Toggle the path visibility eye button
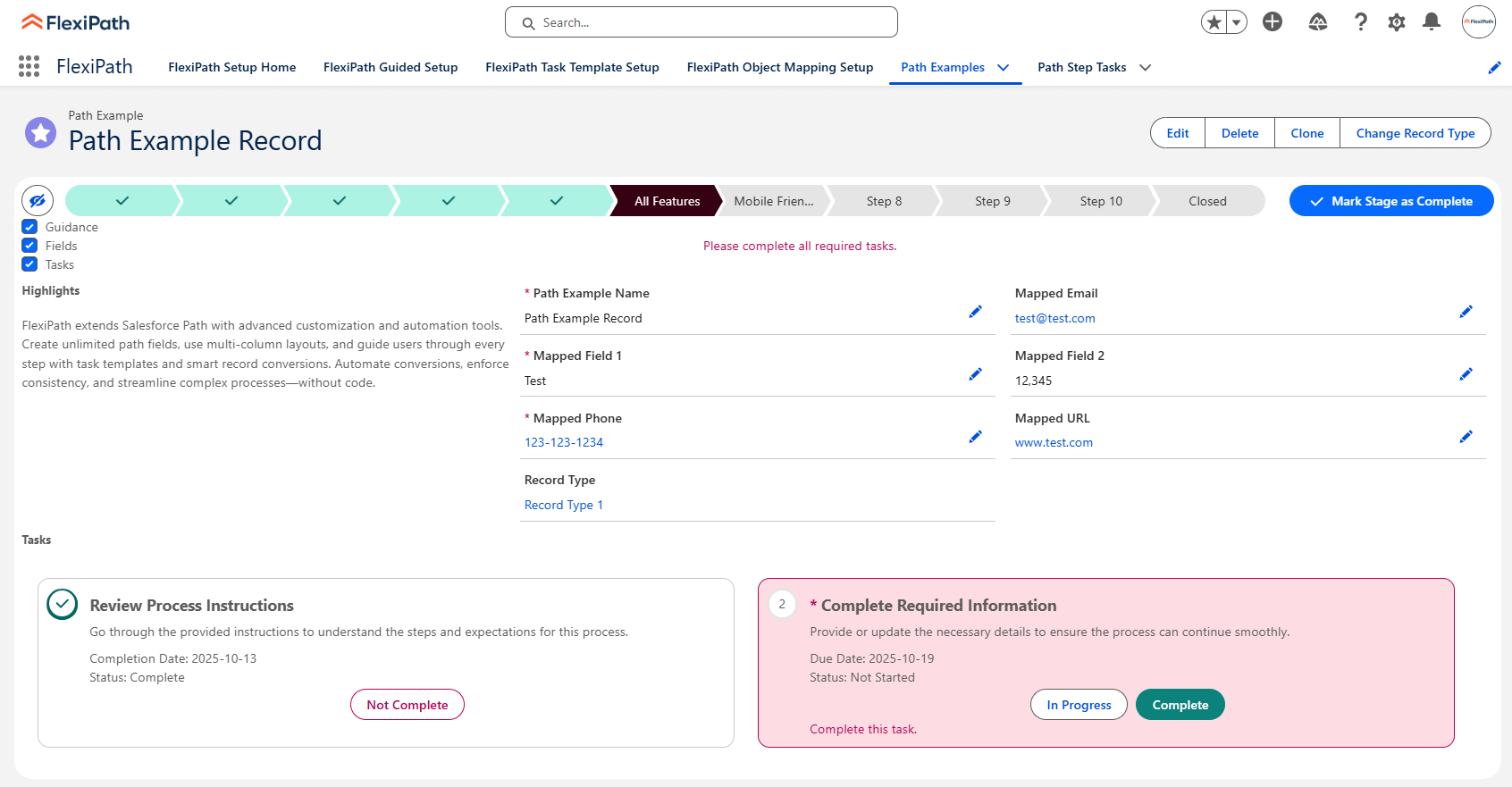1512x787 pixels. 38,201
